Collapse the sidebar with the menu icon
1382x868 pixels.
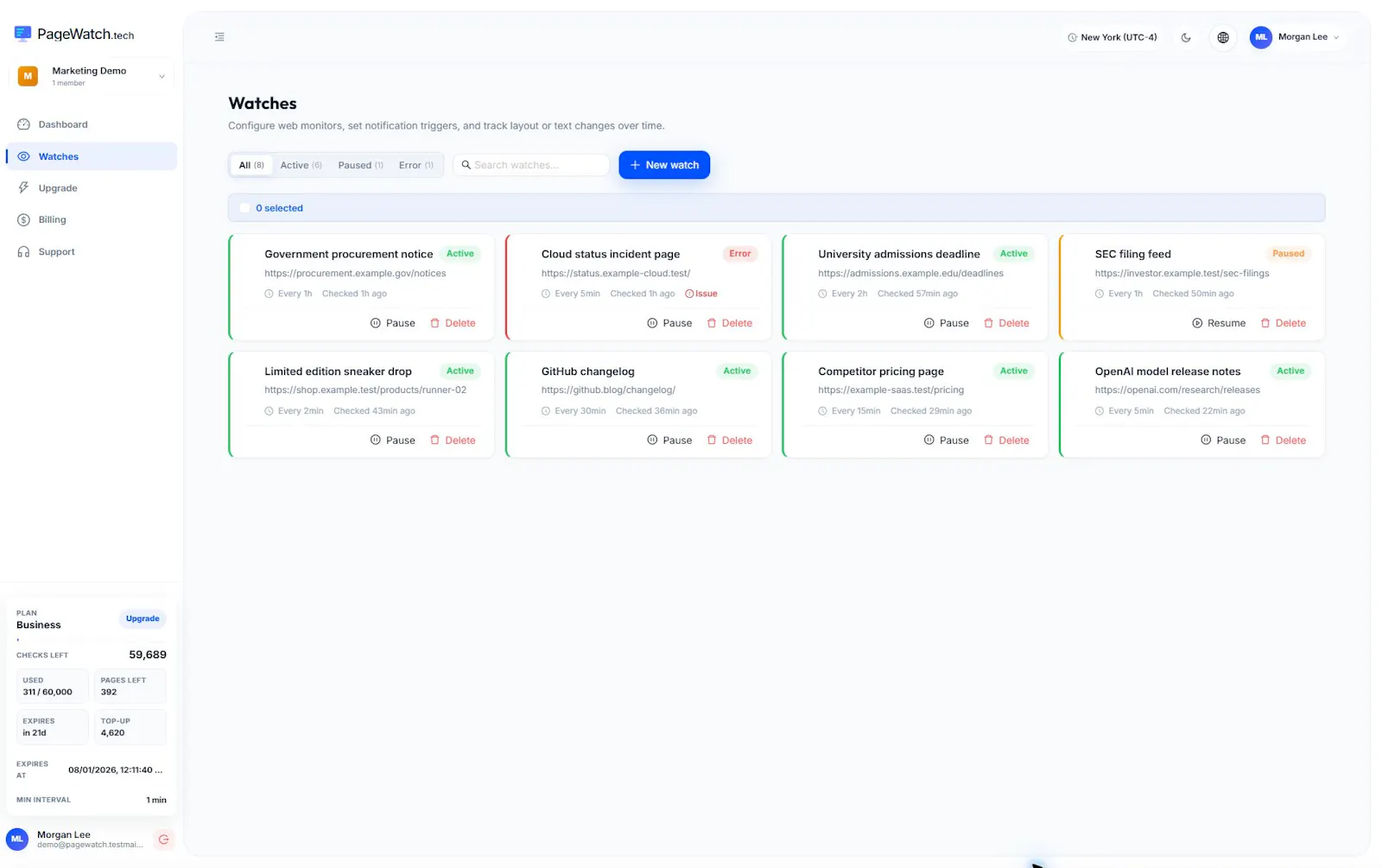pos(219,37)
